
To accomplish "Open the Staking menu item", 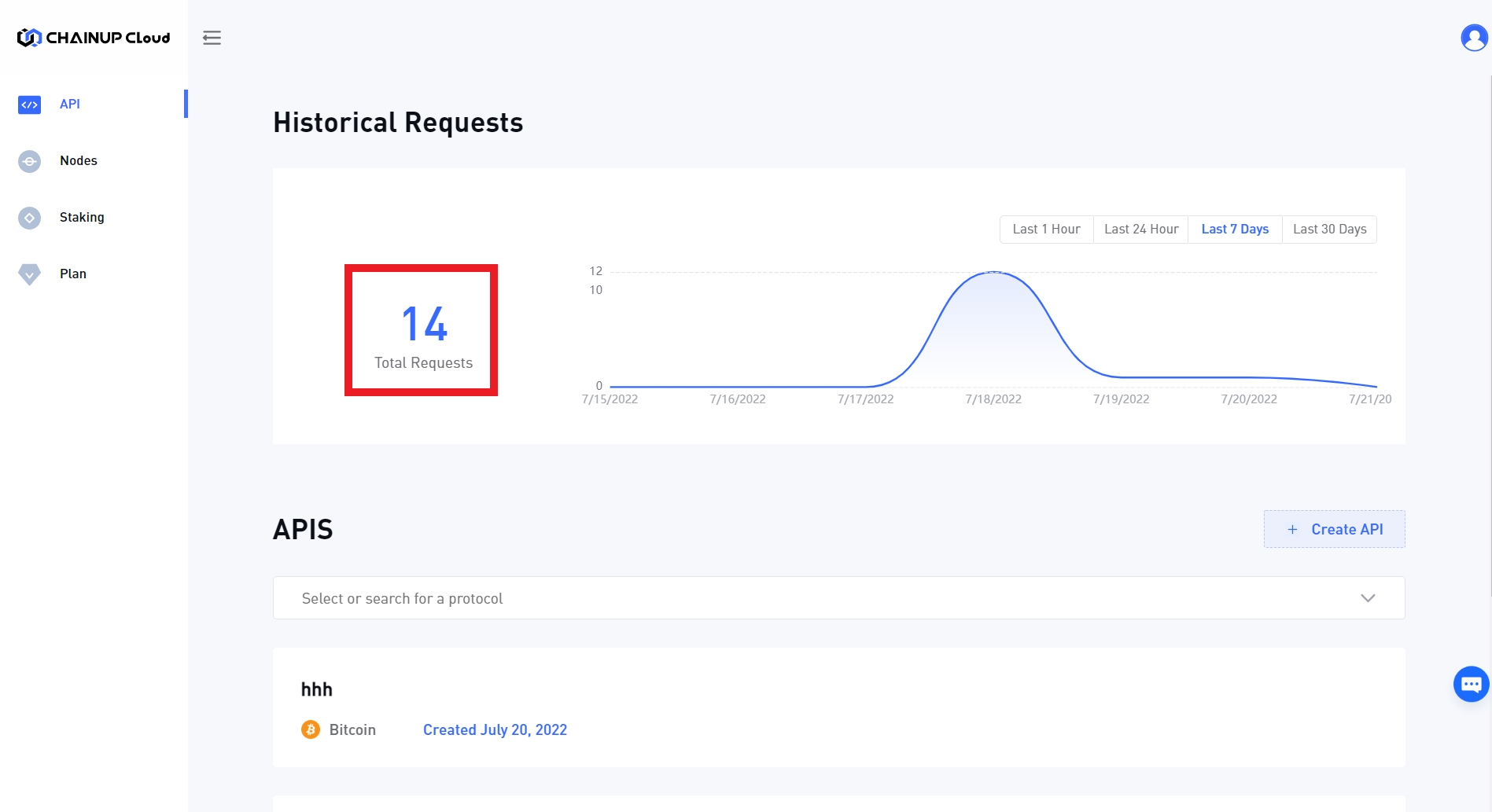I will 82,217.
